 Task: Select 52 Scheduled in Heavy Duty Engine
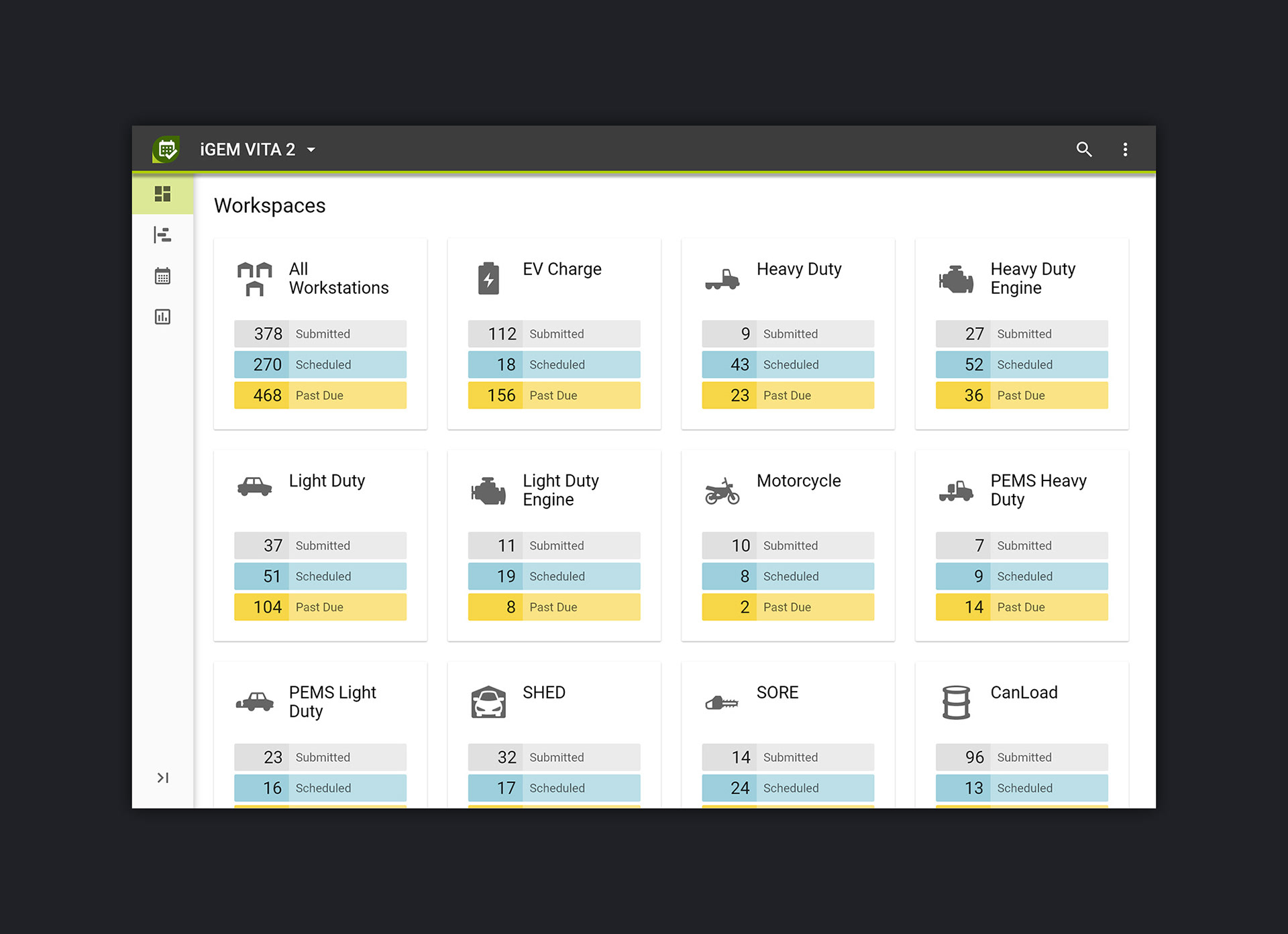coord(1022,364)
